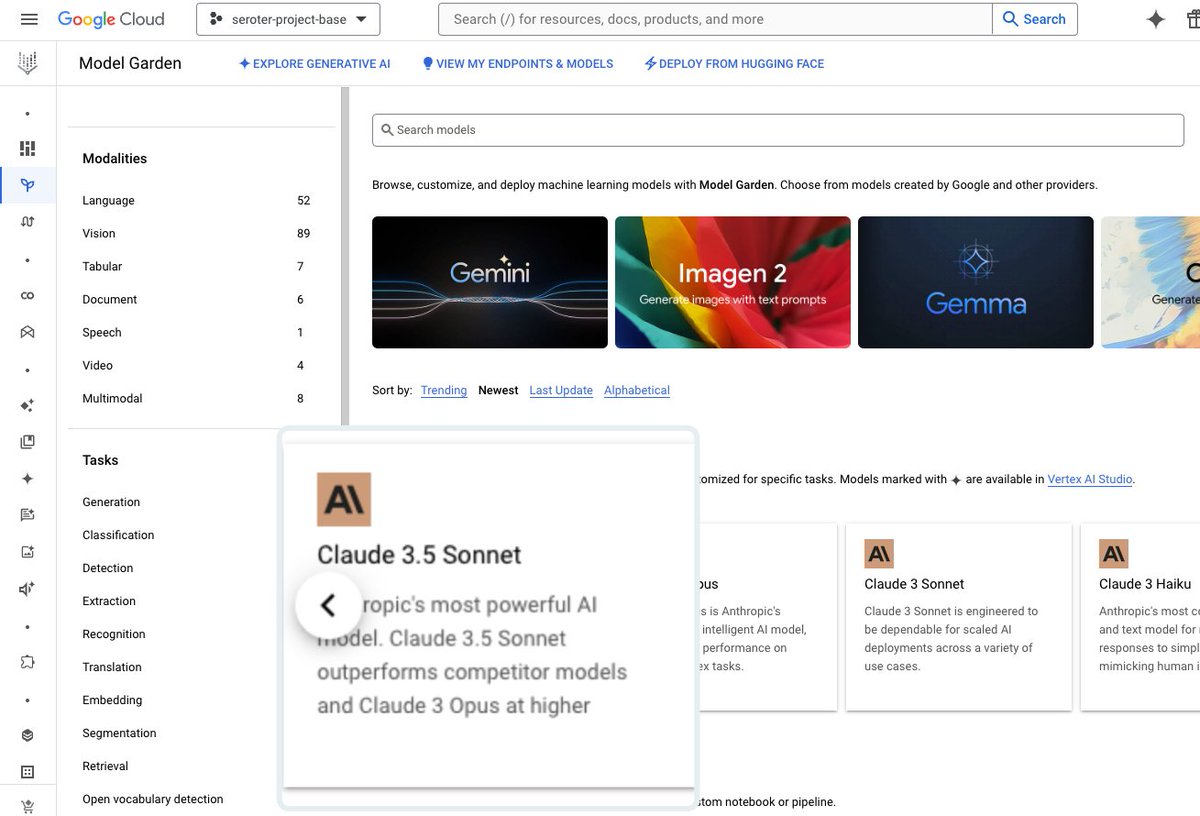Click the Tasks heading

[100, 461]
